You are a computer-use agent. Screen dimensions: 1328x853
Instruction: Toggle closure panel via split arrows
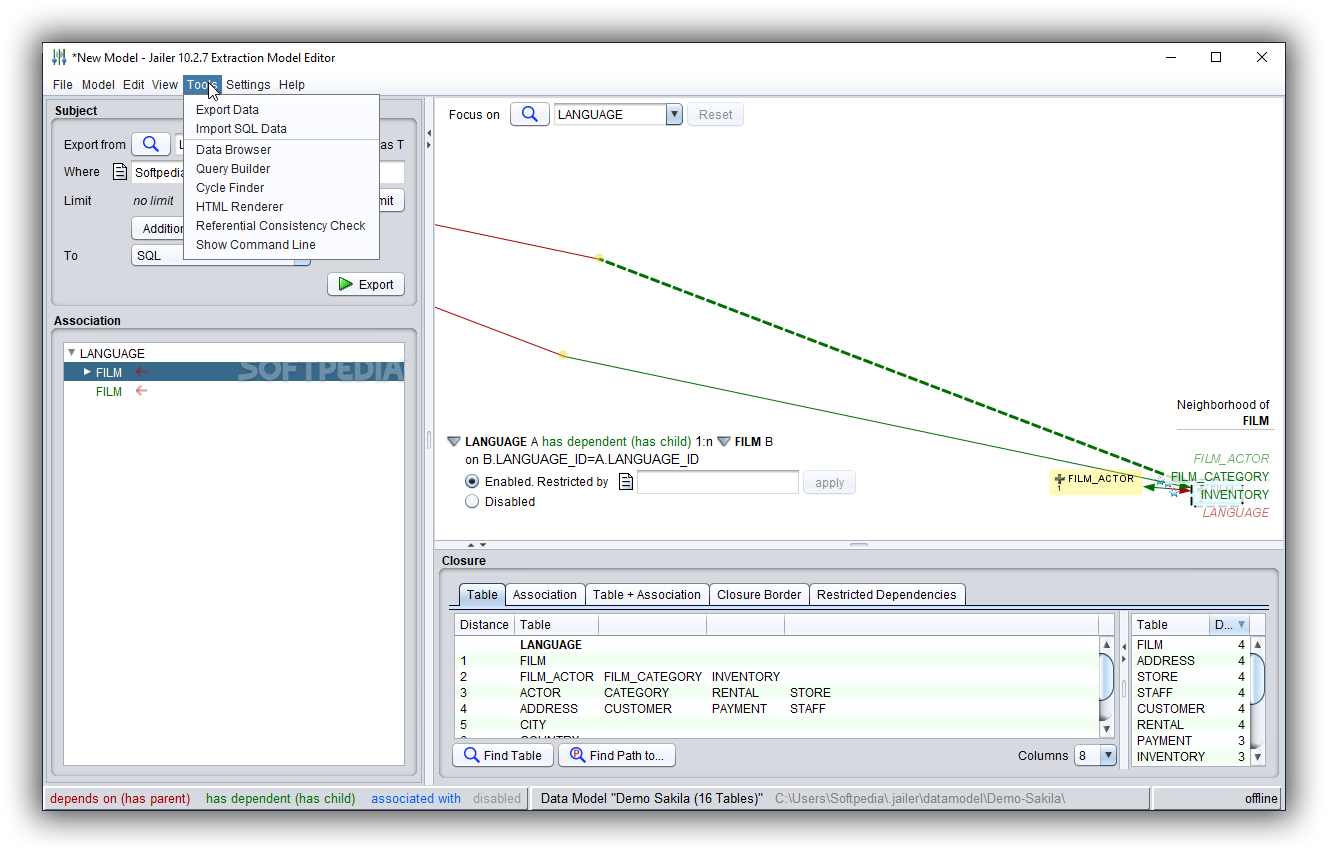click(x=476, y=545)
